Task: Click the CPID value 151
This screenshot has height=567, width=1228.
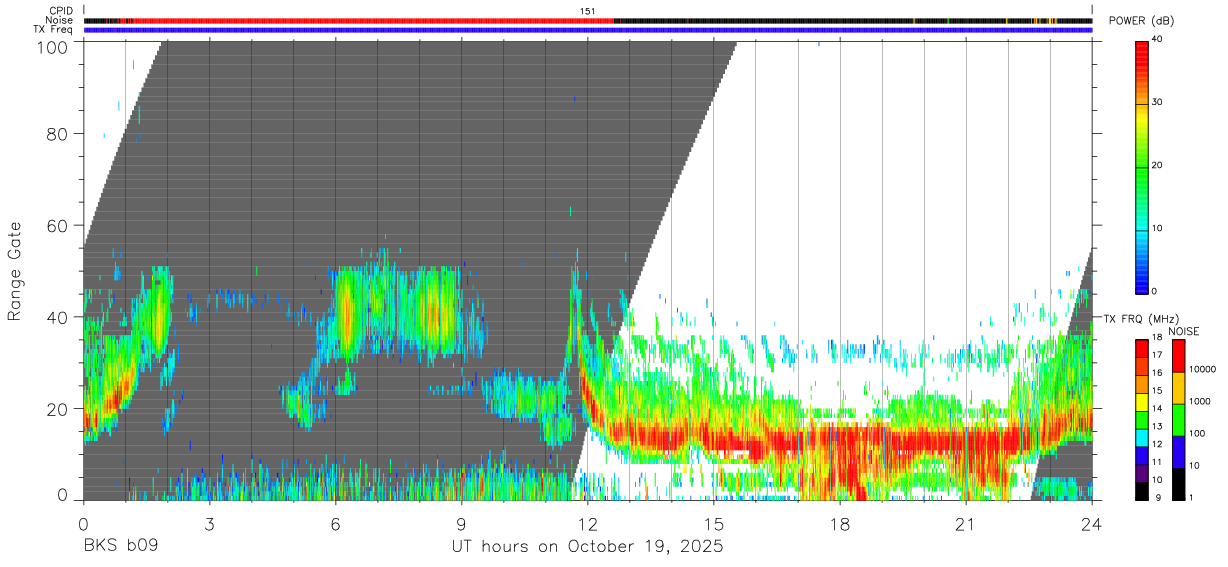Action: click(588, 11)
